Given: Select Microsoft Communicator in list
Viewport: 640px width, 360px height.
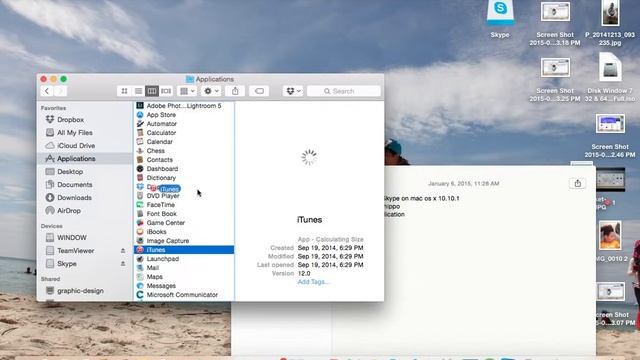Looking at the screenshot, I should pos(184,295).
